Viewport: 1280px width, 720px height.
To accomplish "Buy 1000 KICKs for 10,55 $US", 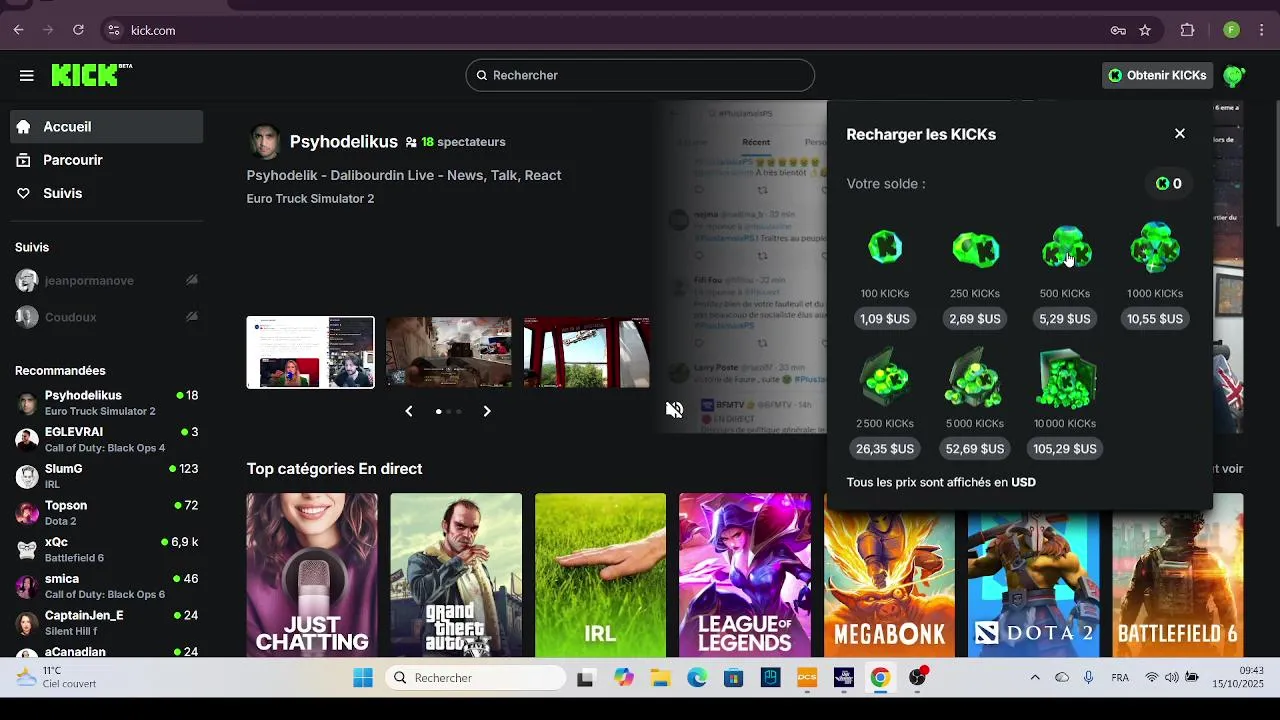I will coord(1155,319).
